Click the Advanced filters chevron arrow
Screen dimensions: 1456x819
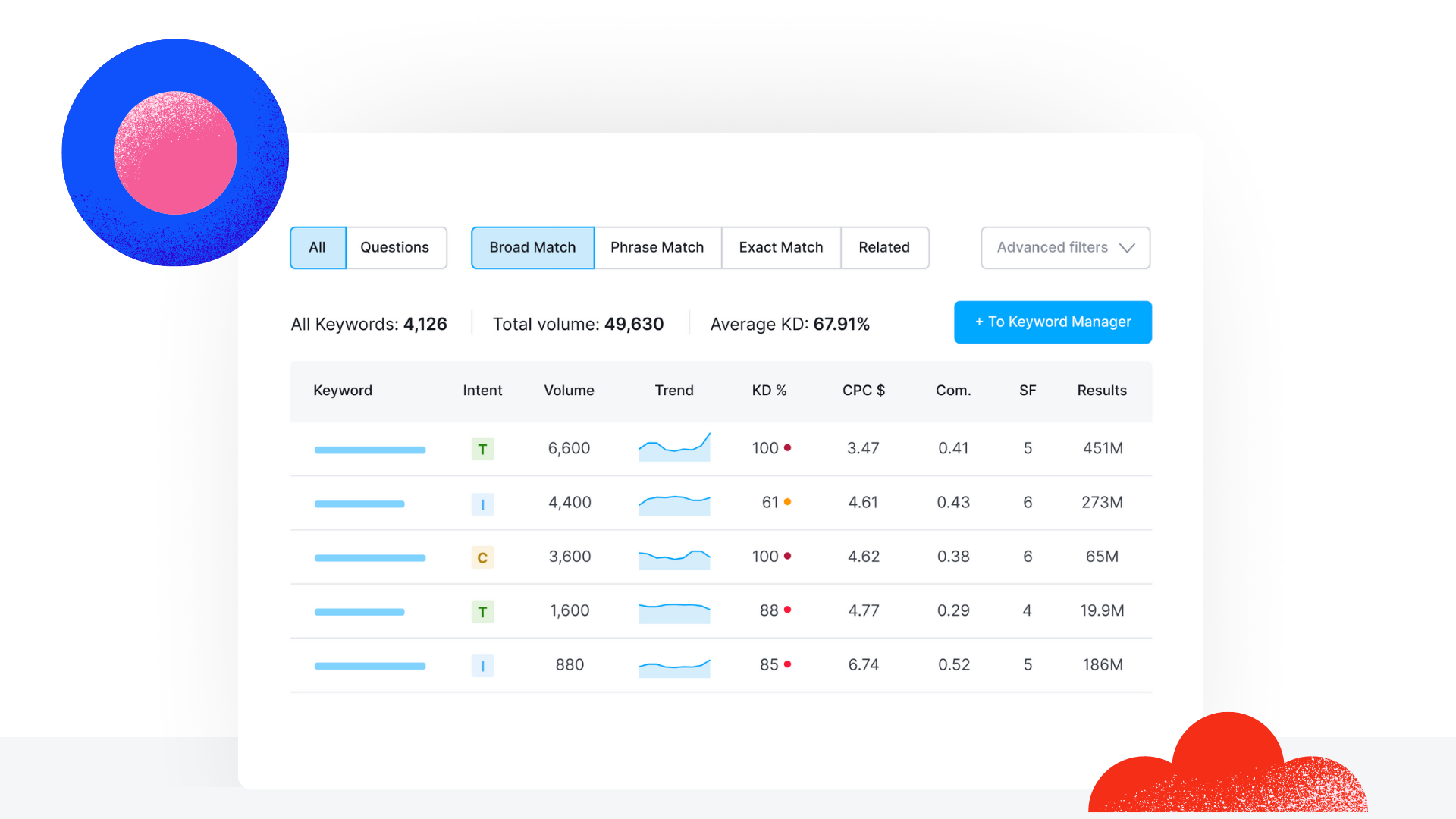click(x=1127, y=248)
